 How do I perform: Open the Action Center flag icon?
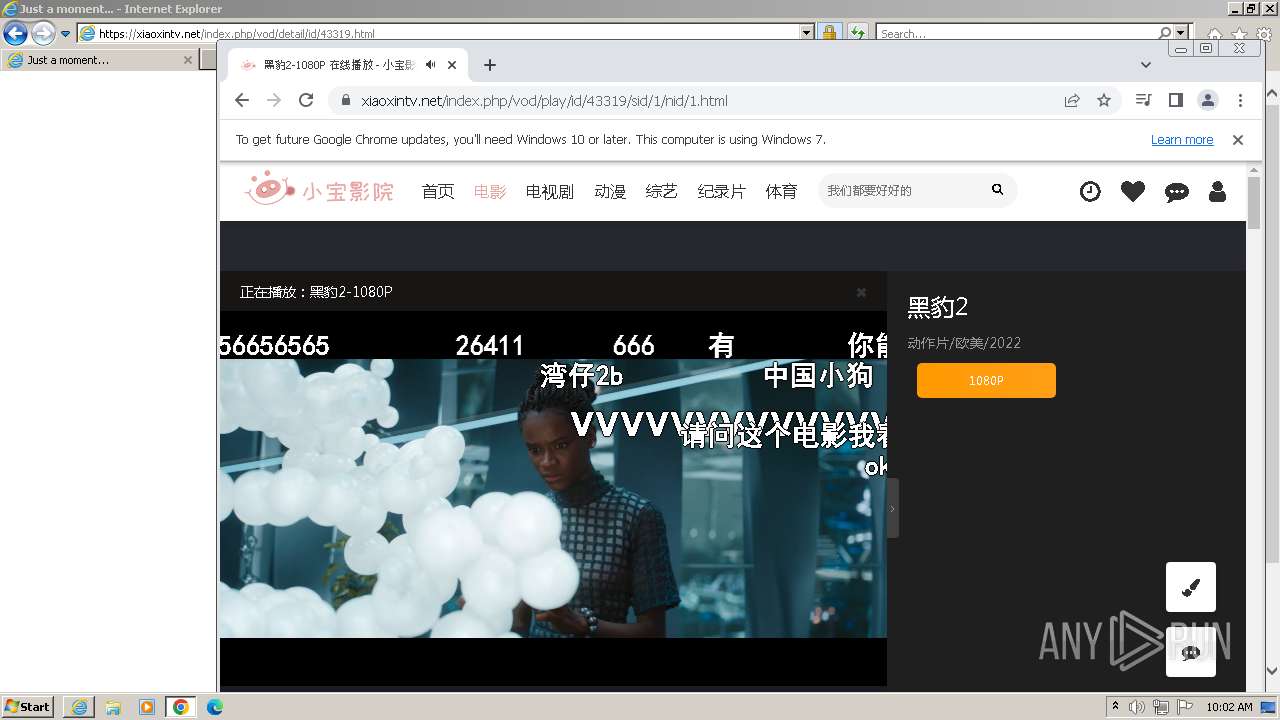point(1185,707)
